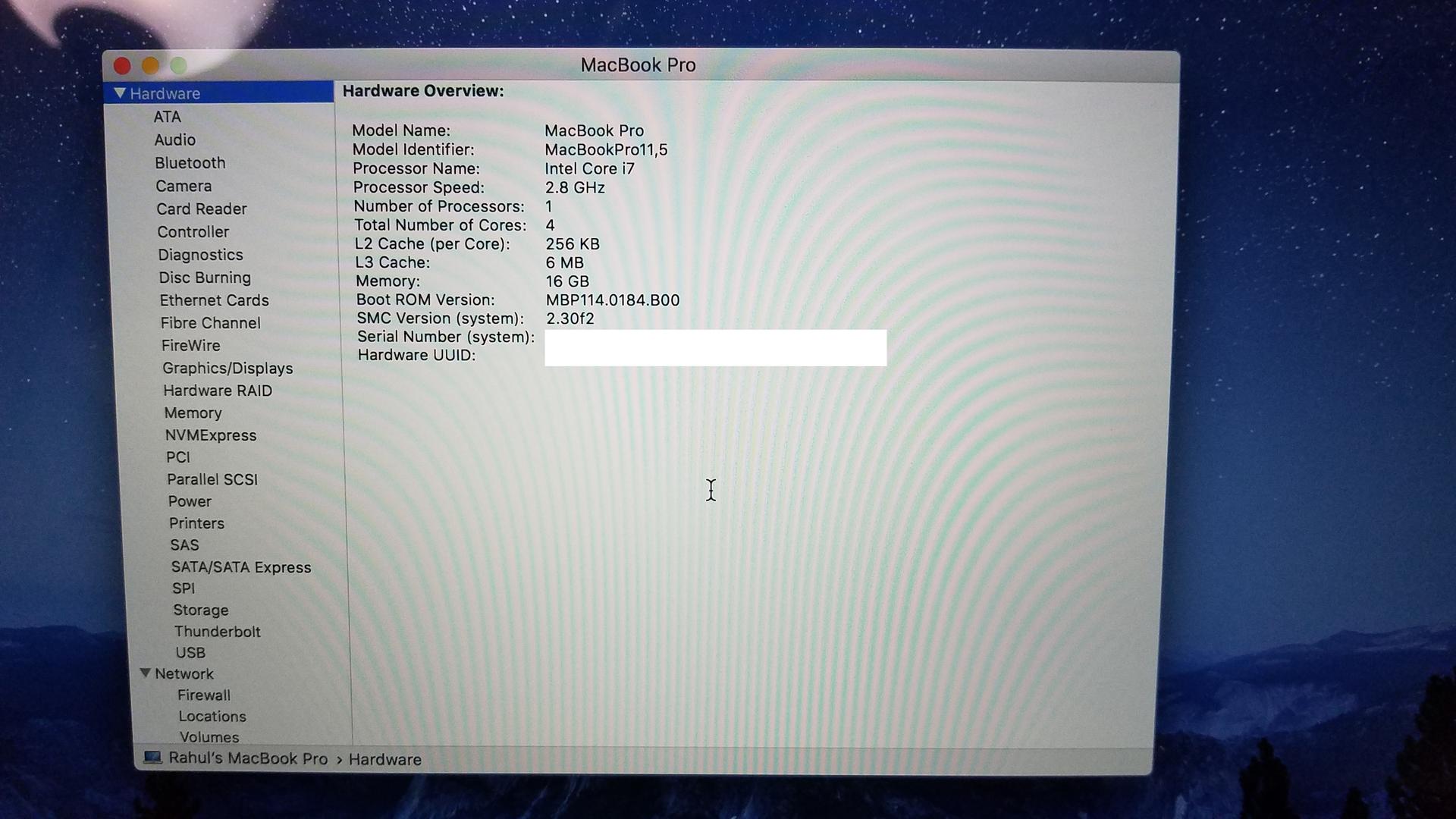
Task: Open the Fibre Channel section
Action: coord(210,323)
